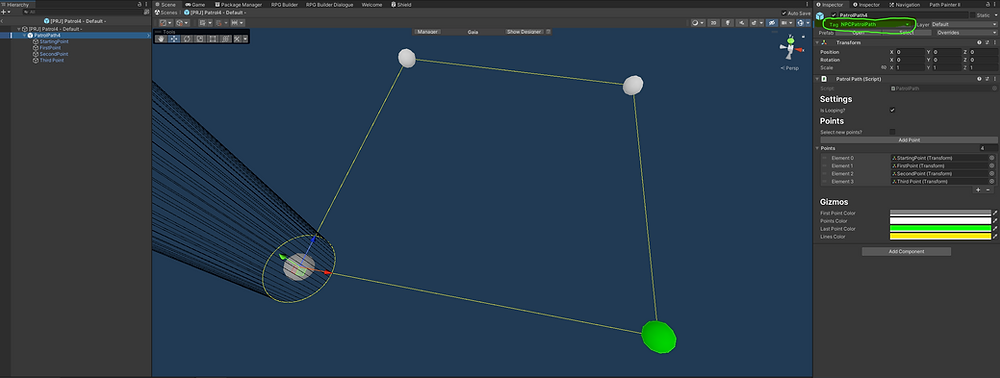This screenshot has width=1000, height=378.
Task: Select the Move tool in Tools overlay
Action: (x=173, y=38)
